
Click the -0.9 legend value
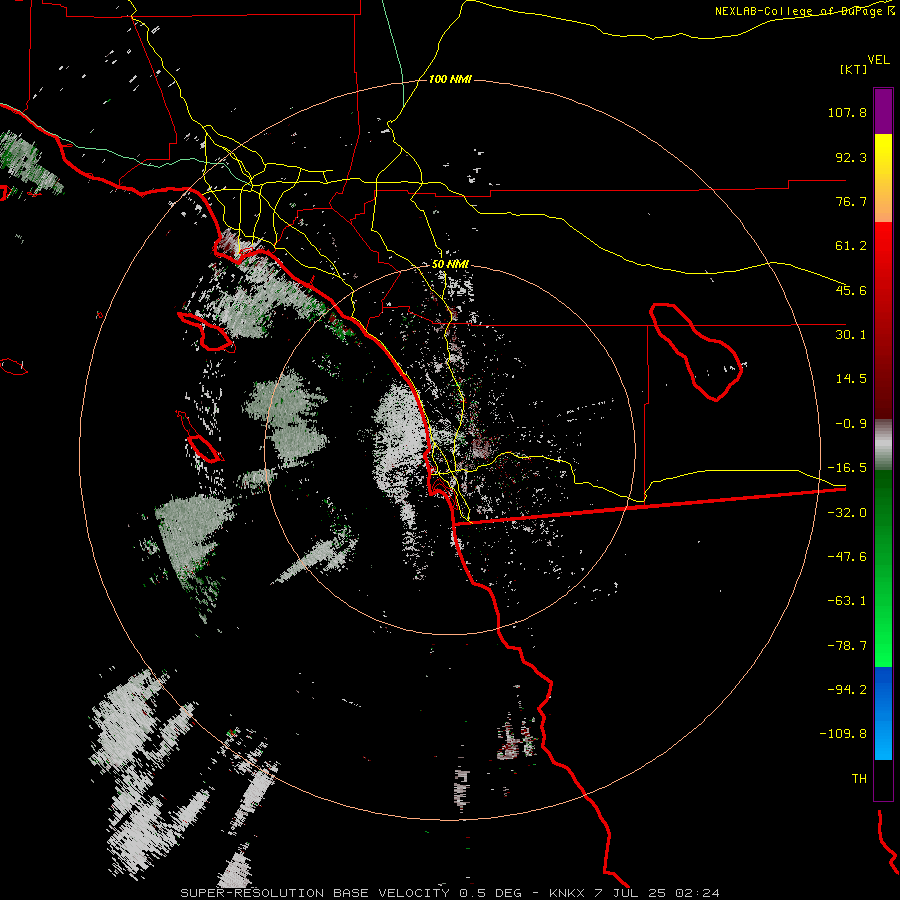(851, 424)
